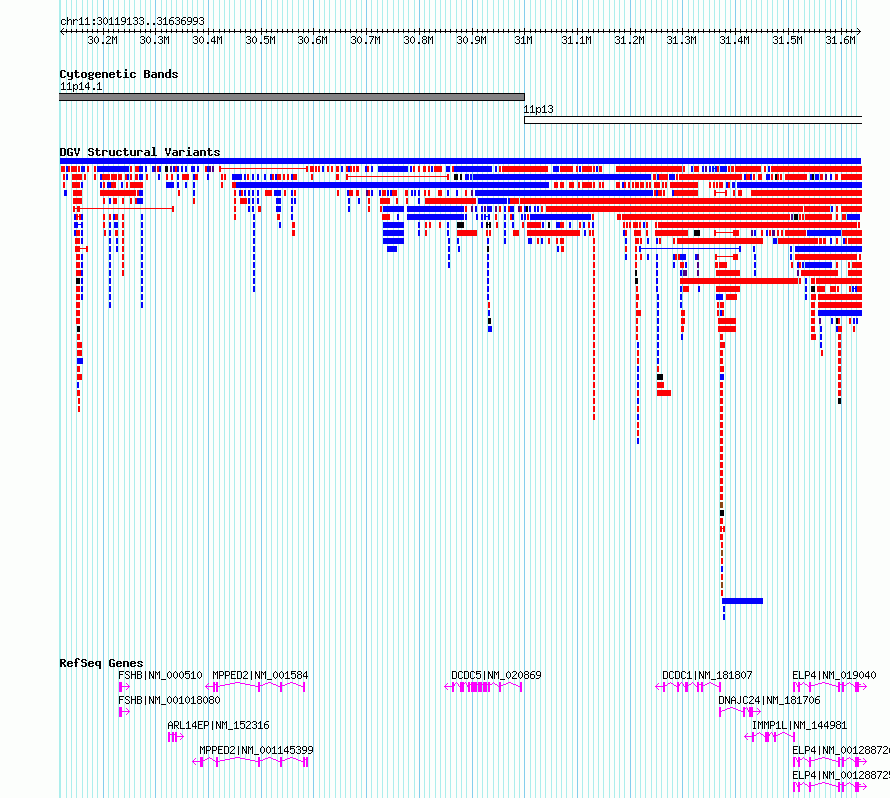Click the 31.6M ruler tick label

[x=840, y=40]
